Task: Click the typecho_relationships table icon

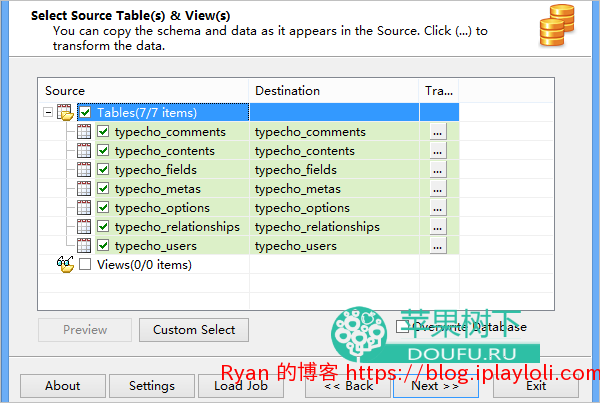Action: pyautogui.click(x=84, y=227)
